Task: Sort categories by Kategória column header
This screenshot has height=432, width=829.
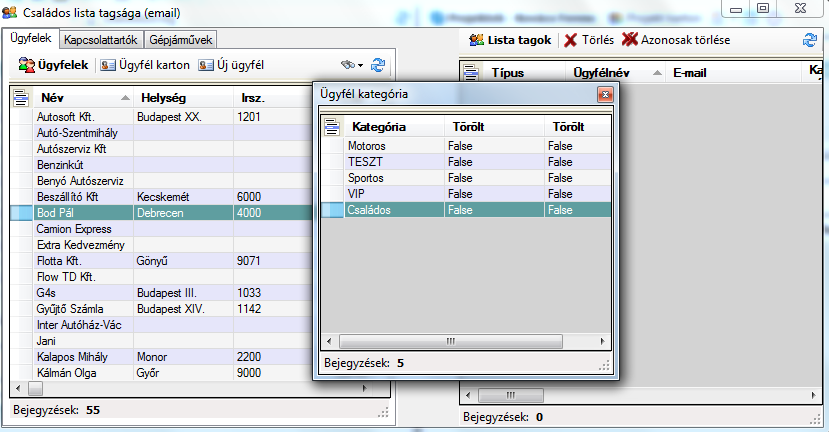Action: point(394,127)
